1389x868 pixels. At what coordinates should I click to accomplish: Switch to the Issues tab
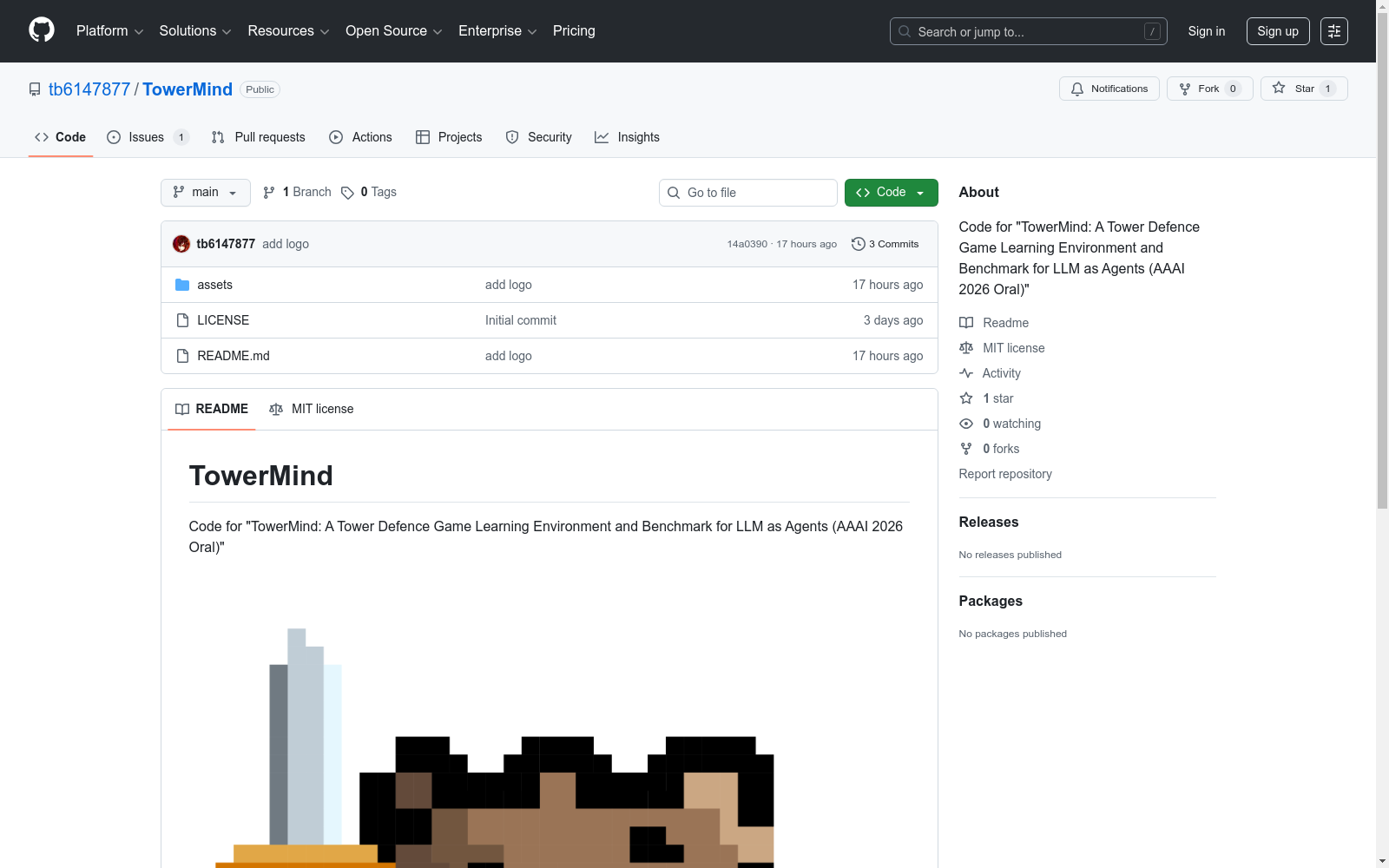point(147,137)
